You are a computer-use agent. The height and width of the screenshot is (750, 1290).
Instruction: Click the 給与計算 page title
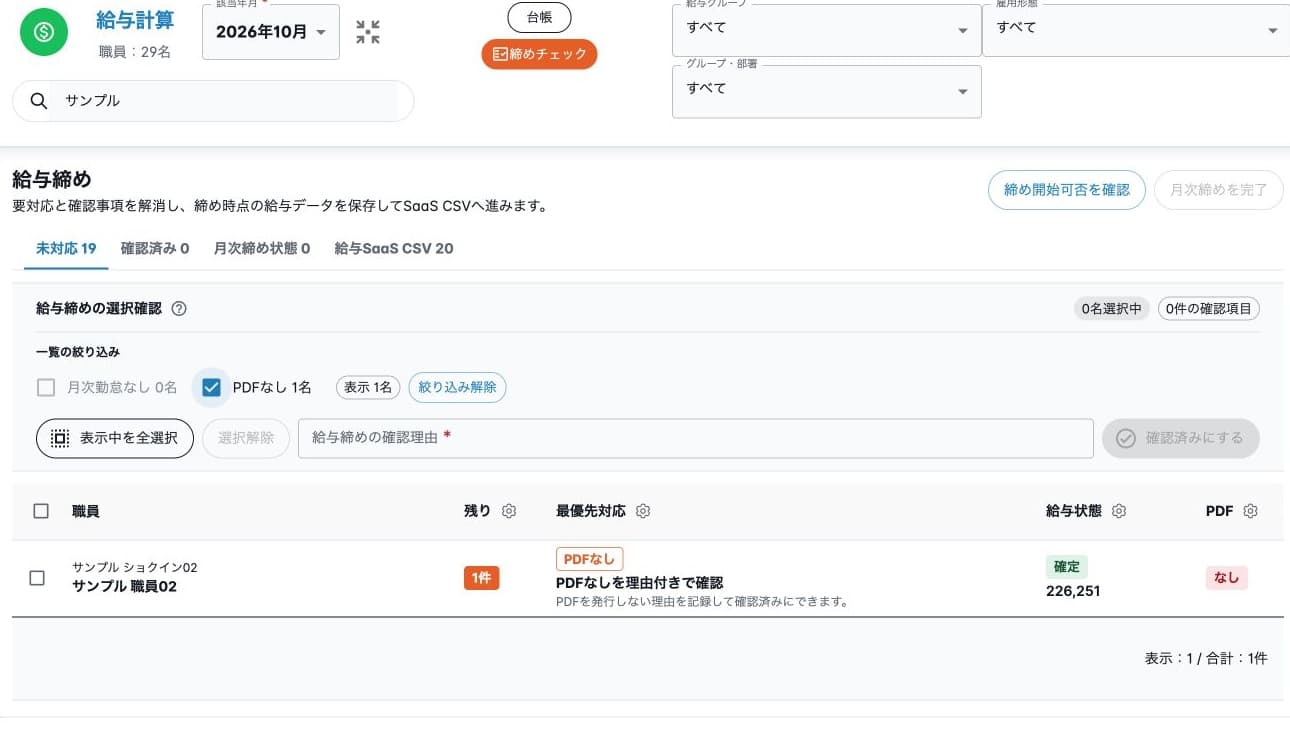pos(135,21)
